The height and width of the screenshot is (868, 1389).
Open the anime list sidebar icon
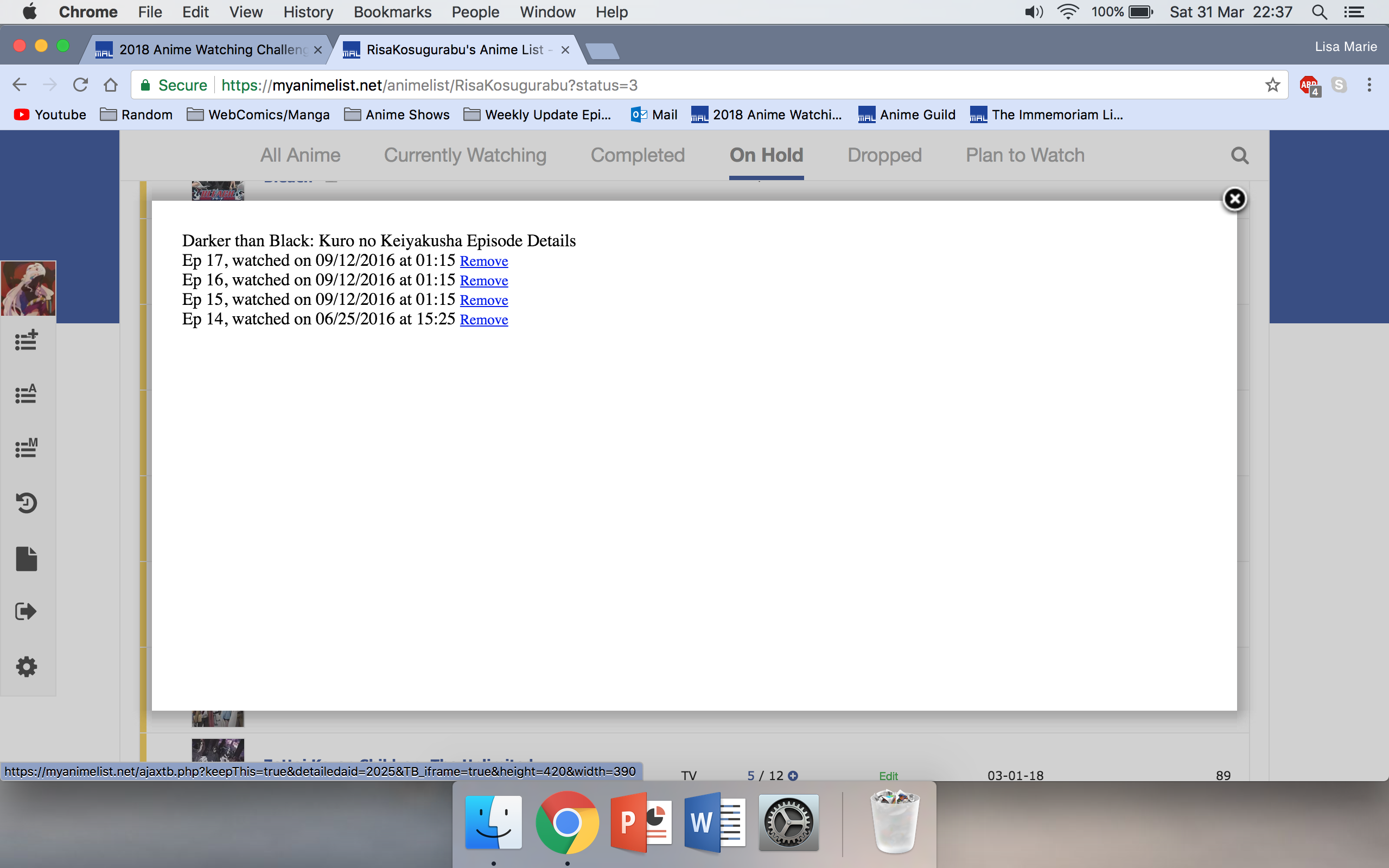pyautogui.click(x=26, y=394)
